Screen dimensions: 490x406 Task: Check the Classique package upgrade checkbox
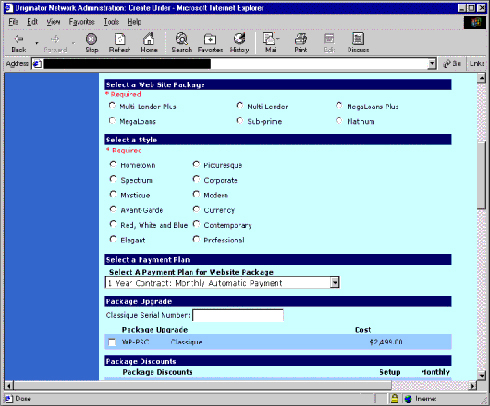[x=112, y=342]
